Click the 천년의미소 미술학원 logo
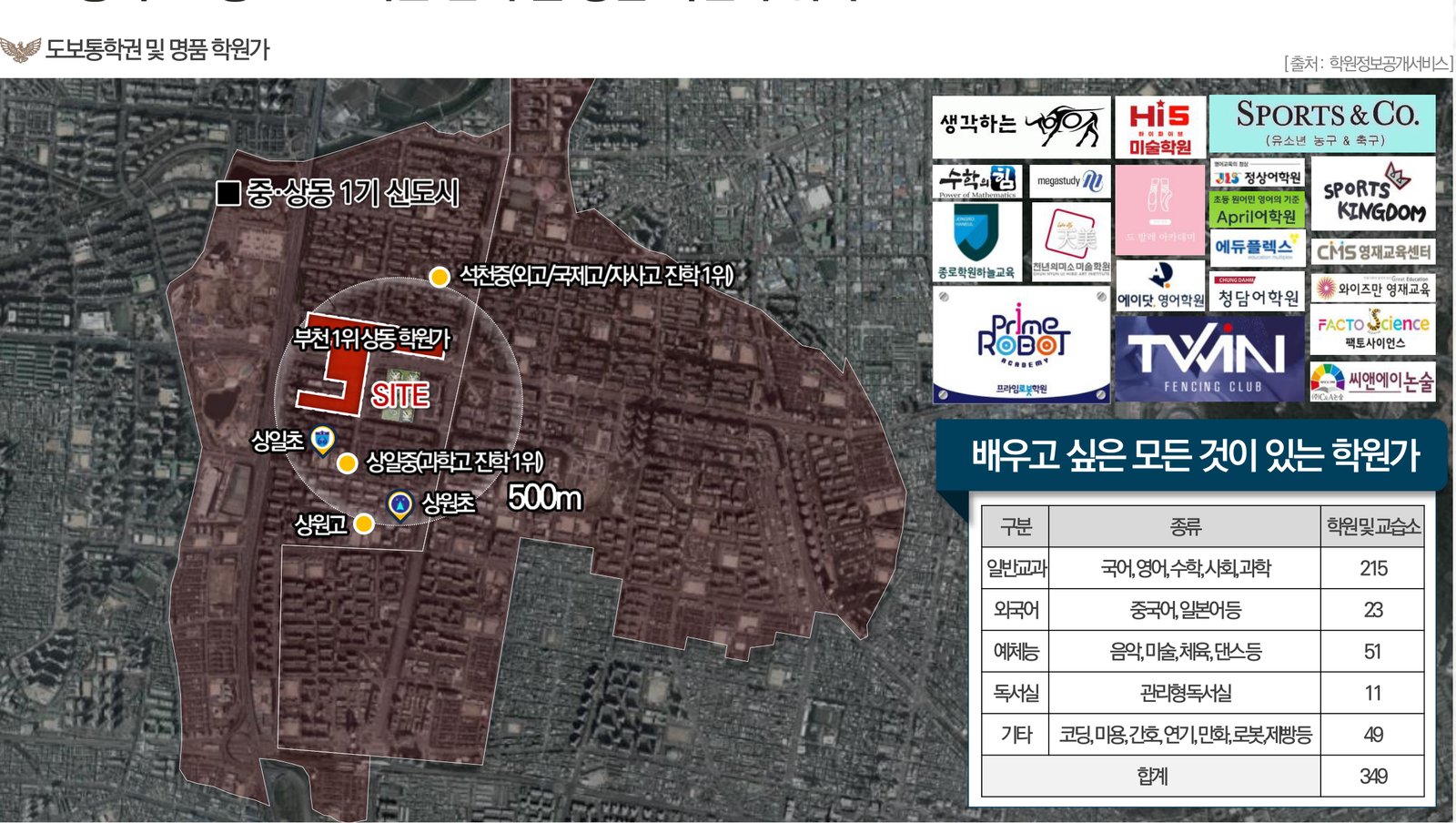Image resolution: width=1456 pixels, height=823 pixels. [x=1071, y=242]
